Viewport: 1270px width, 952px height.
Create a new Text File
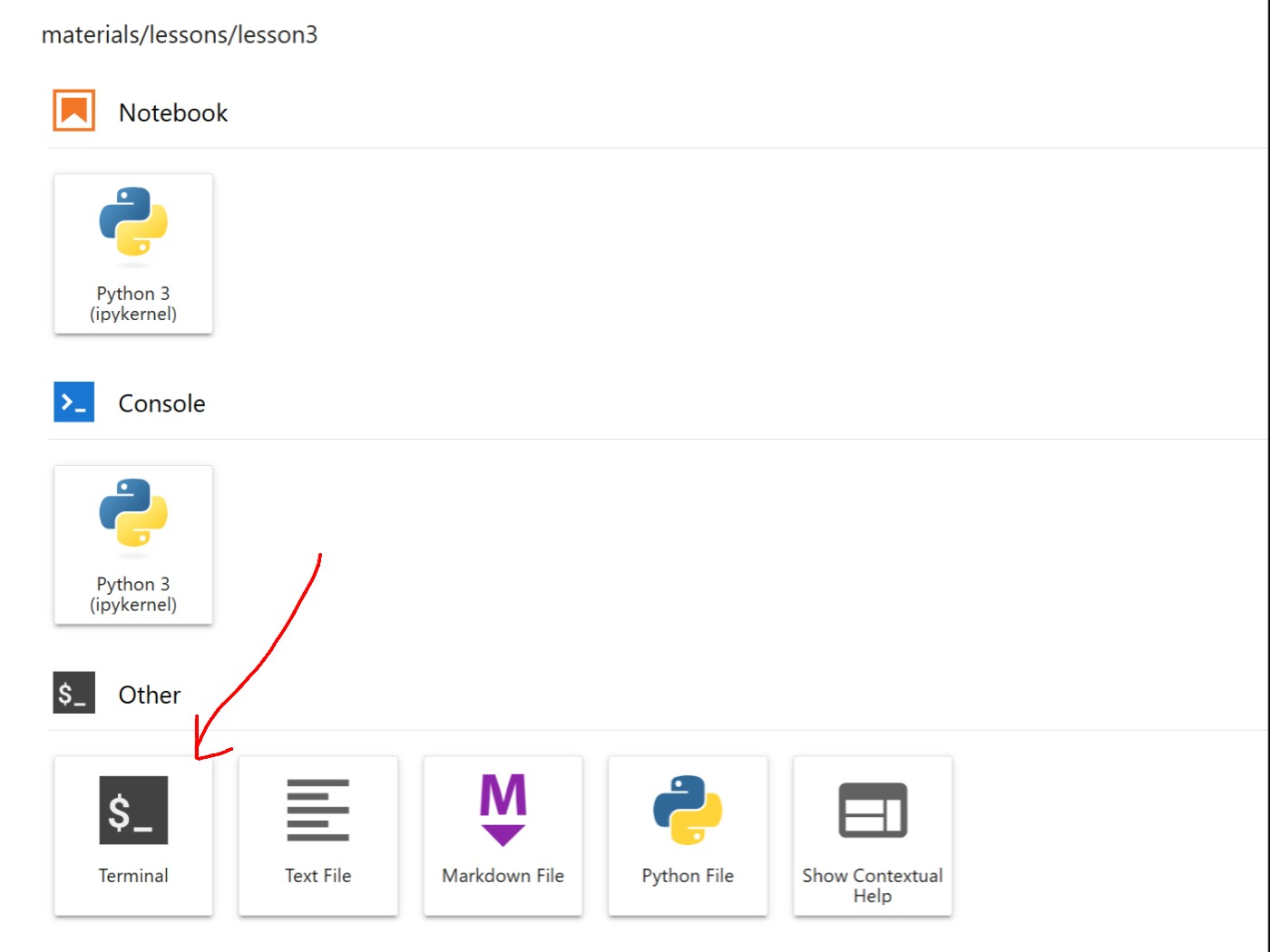coord(318,836)
